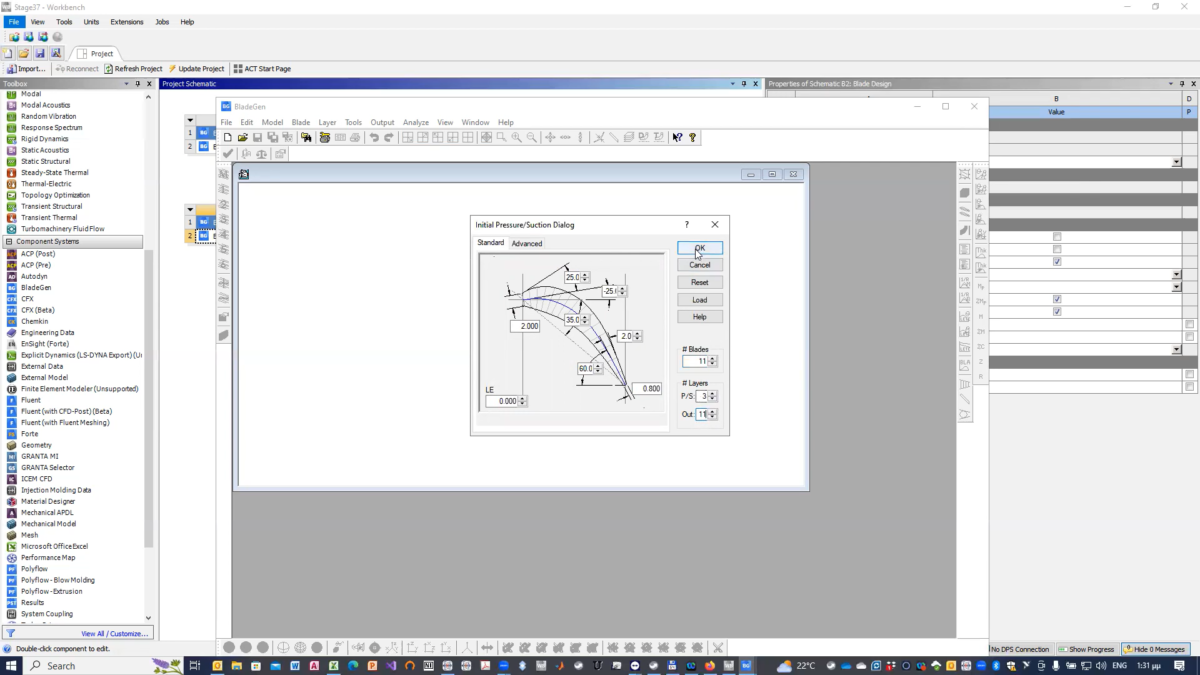1200x675 pixels.
Task: Step the 60.0 angle spinner arrows
Action: tap(599, 369)
